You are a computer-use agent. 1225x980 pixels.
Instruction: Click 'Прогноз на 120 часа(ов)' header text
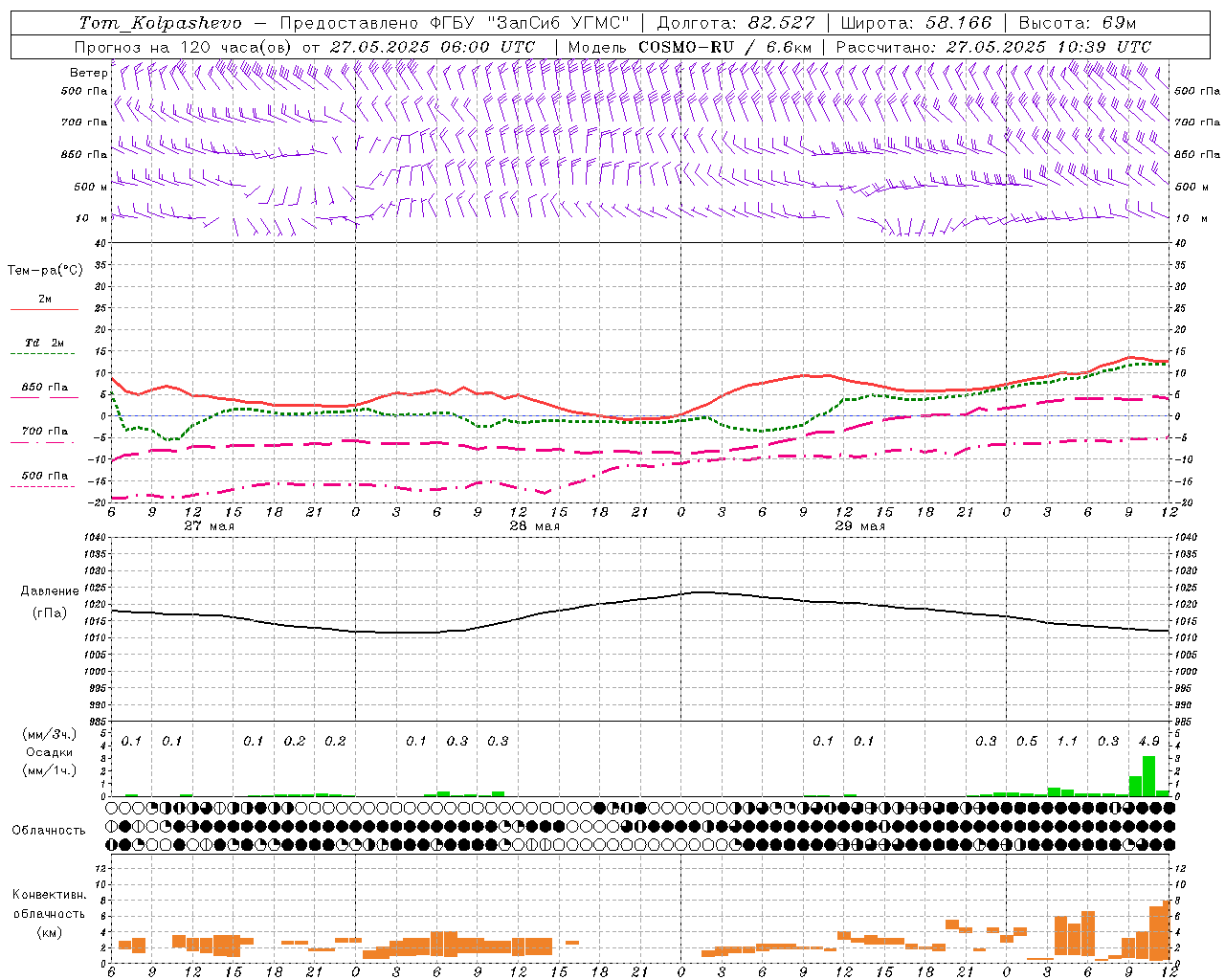point(185,47)
